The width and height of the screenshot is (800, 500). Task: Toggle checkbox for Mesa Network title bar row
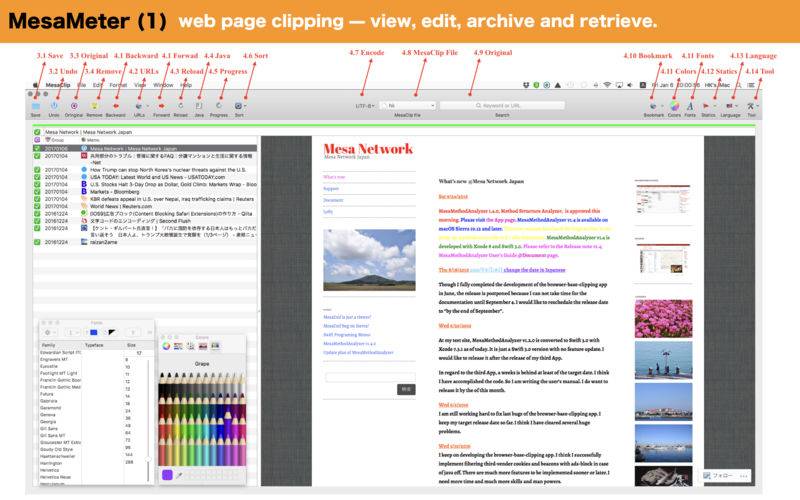[37, 132]
